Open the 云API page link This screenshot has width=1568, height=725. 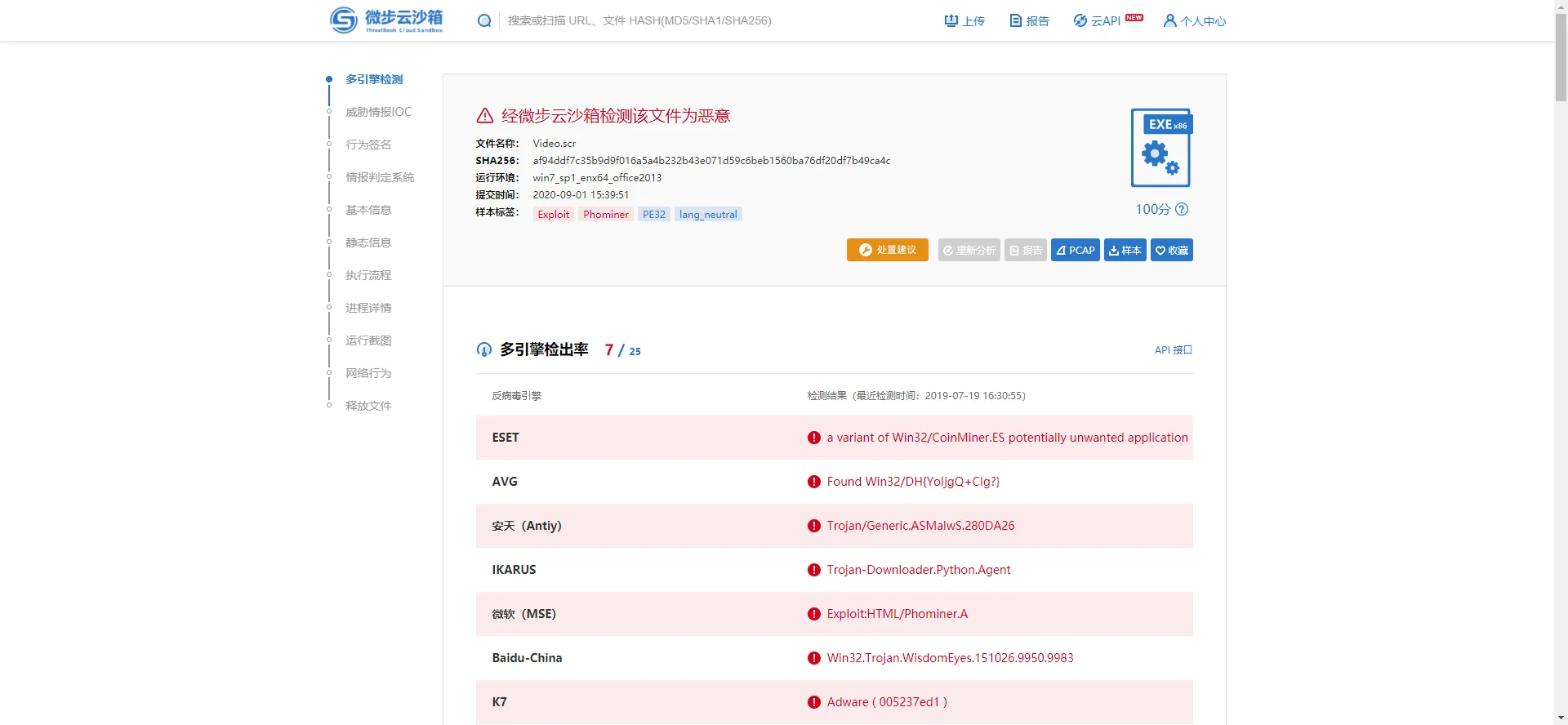click(x=1098, y=21)
